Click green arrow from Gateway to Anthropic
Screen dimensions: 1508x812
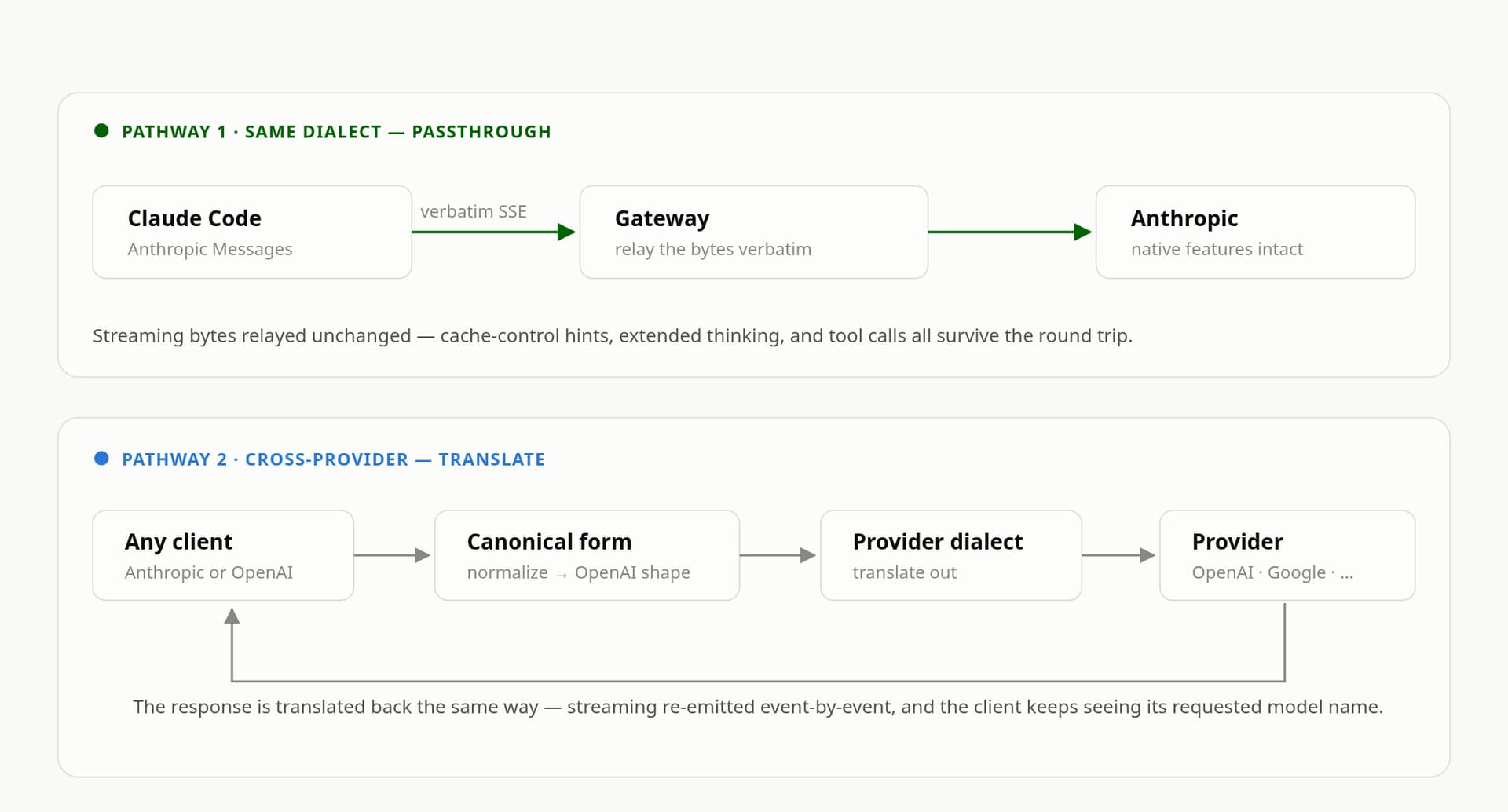pyautogui.click(x=1011, y=232)
